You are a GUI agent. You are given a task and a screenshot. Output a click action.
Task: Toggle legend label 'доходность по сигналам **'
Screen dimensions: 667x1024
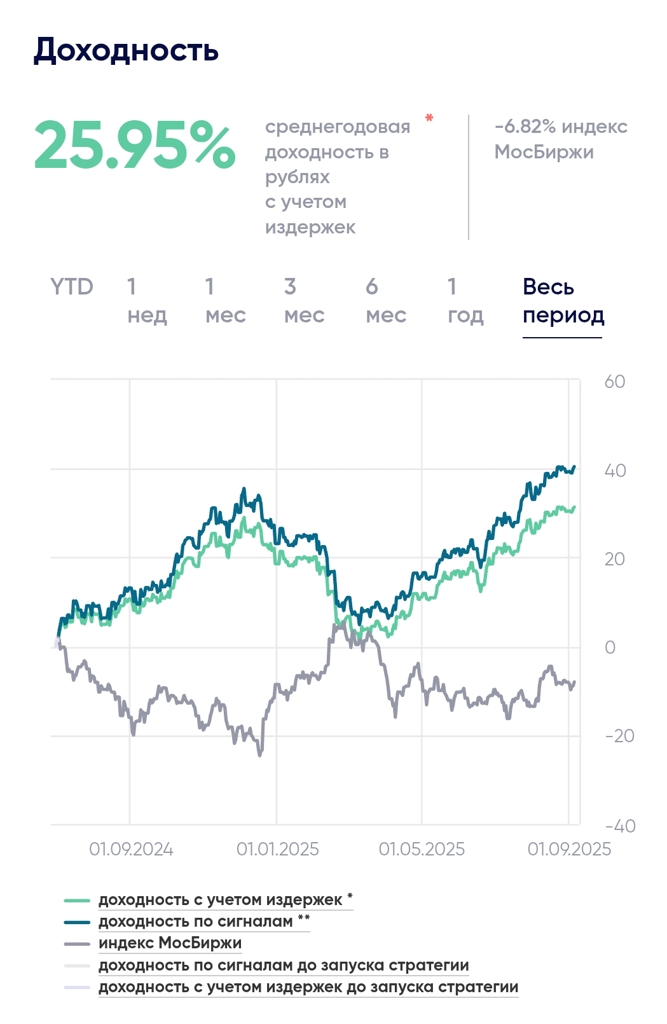point(204,921)
